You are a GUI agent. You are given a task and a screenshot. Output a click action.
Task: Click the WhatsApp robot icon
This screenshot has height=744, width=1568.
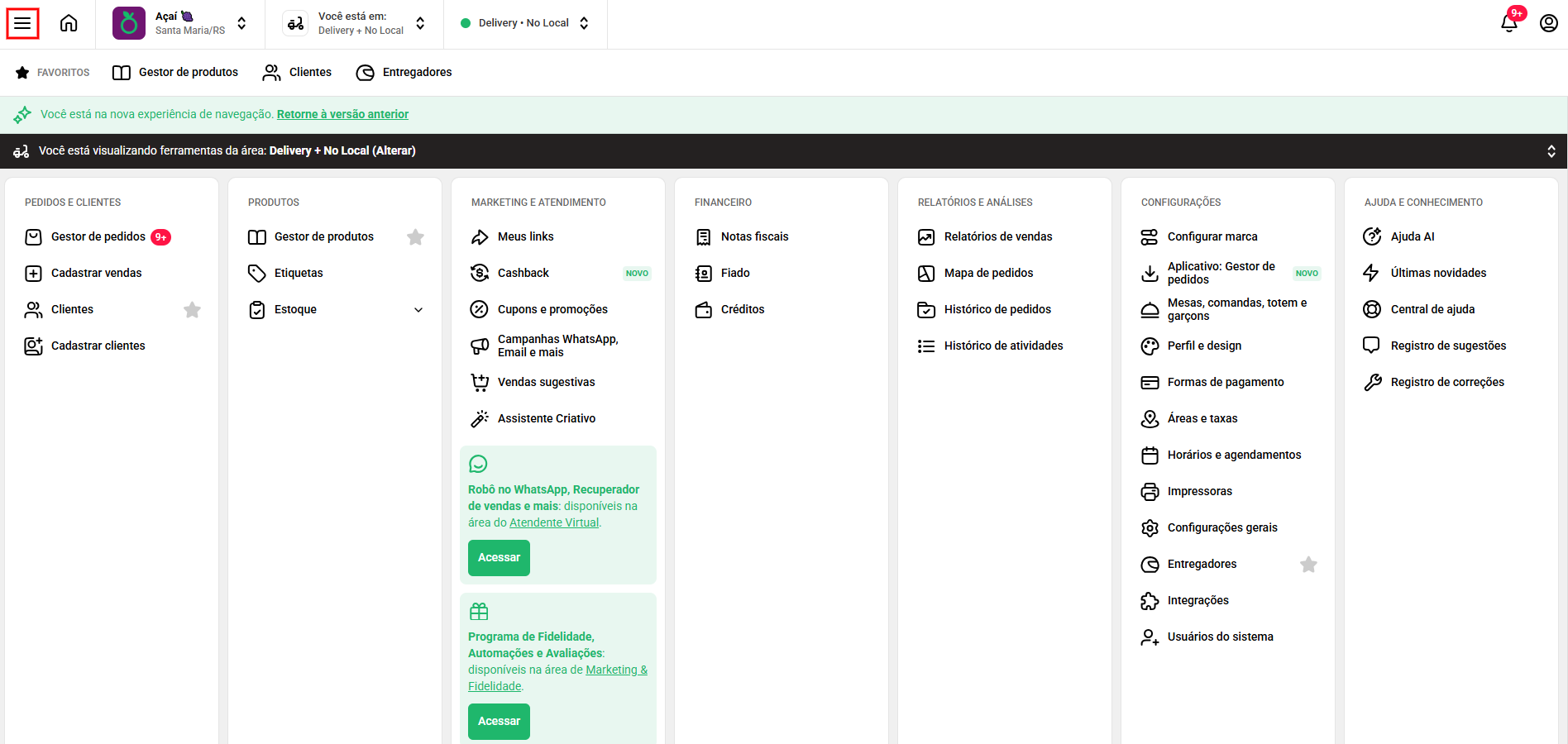(478, 464)
